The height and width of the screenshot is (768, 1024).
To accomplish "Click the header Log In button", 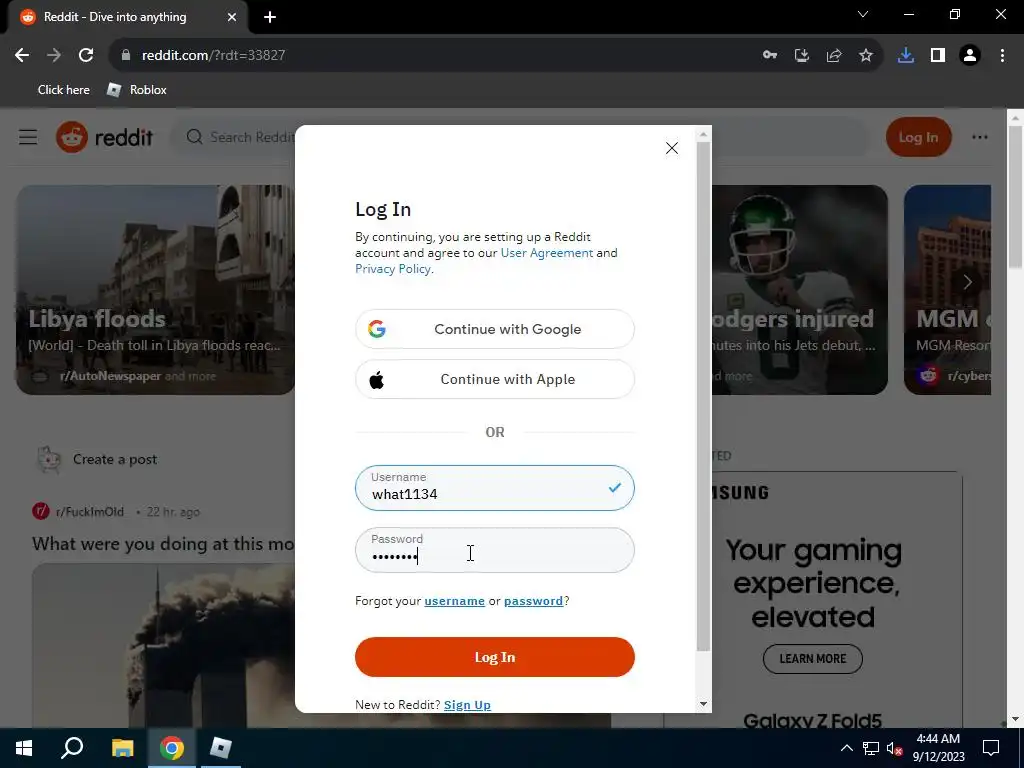I will (918, 137).
